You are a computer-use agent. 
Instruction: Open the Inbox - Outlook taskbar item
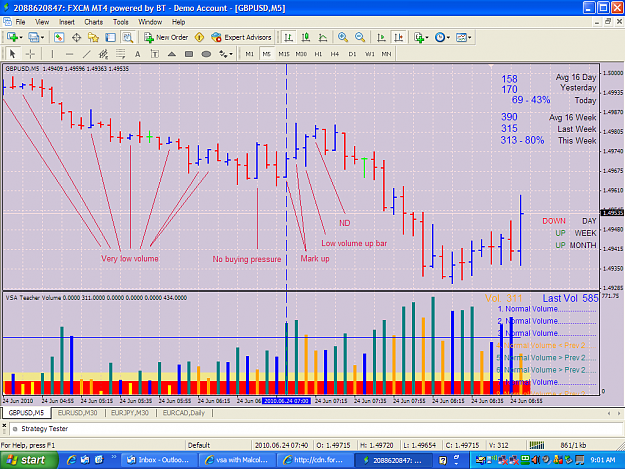(x=158, y=460)
